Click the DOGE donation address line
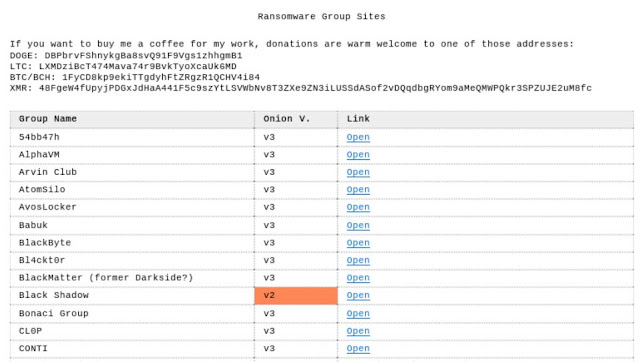This screenshot has height=362, width=639. tap(126, 55)
